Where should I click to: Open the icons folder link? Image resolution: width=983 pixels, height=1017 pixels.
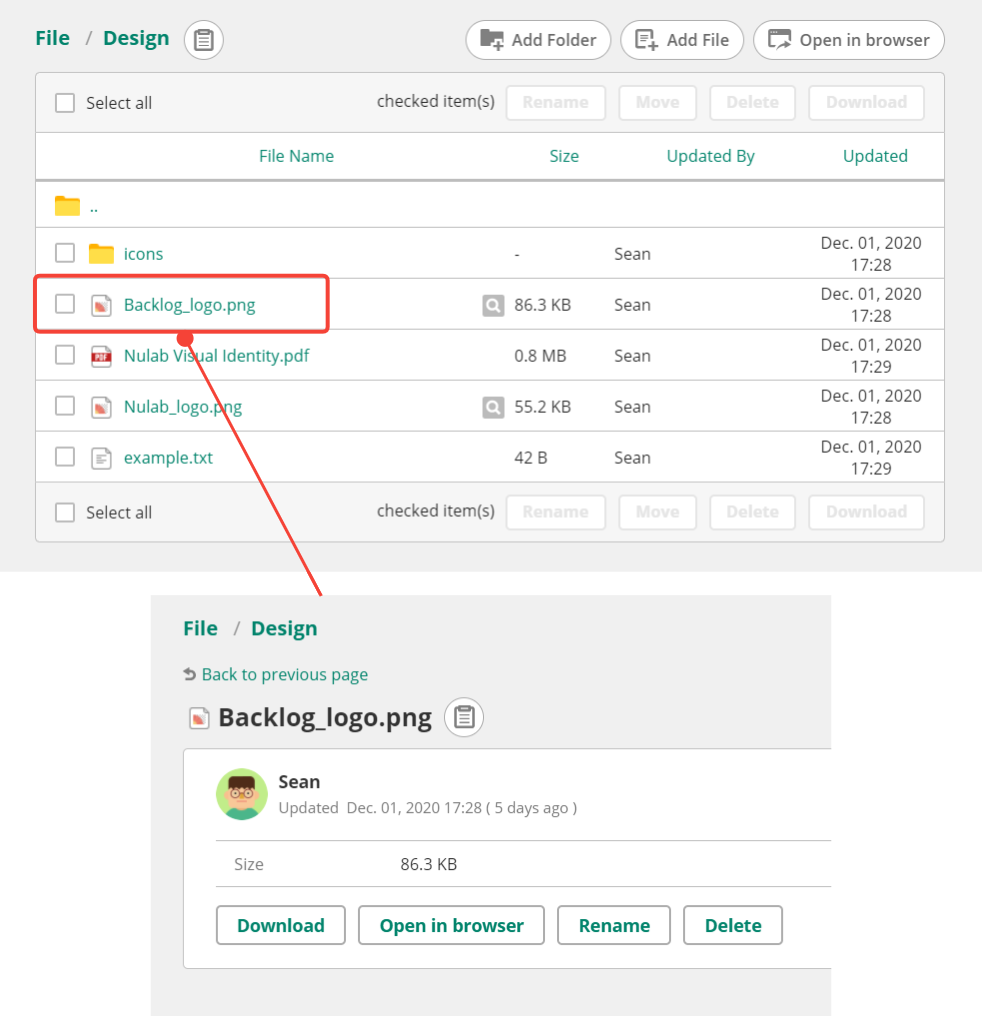coord(143,254)
